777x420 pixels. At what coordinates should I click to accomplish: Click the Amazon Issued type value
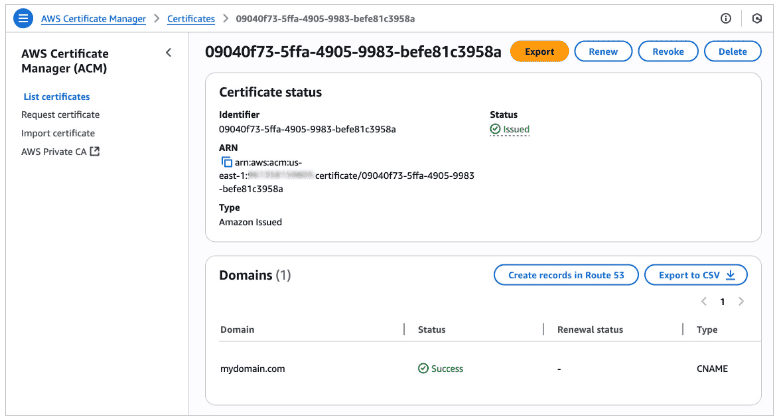[250, 222]
